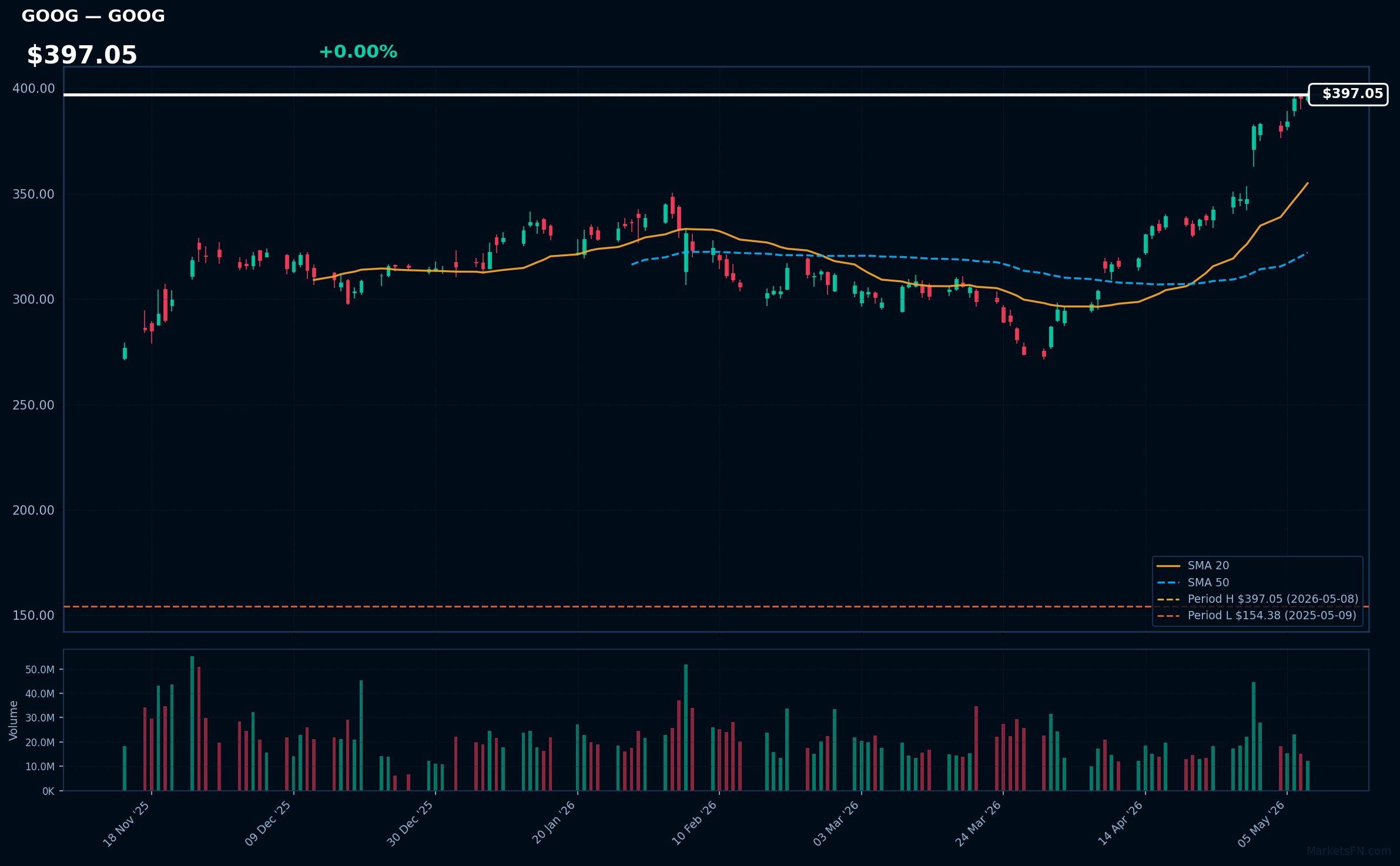Click the 10.0M volume axis label
The image size is (1400, 866).
click(40, 767)
